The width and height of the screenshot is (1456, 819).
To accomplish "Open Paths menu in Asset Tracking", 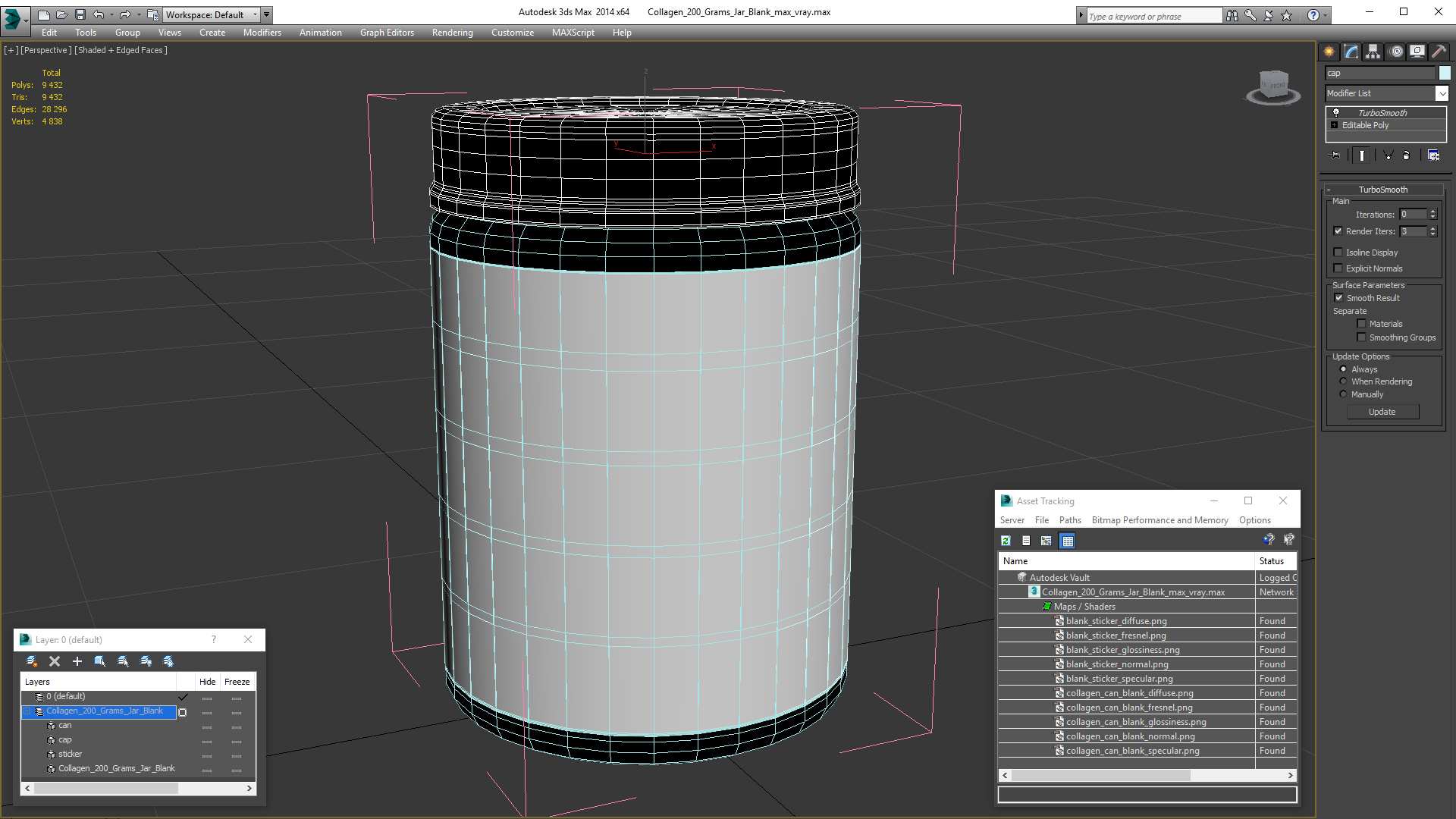I will [x=1070, y=520].
